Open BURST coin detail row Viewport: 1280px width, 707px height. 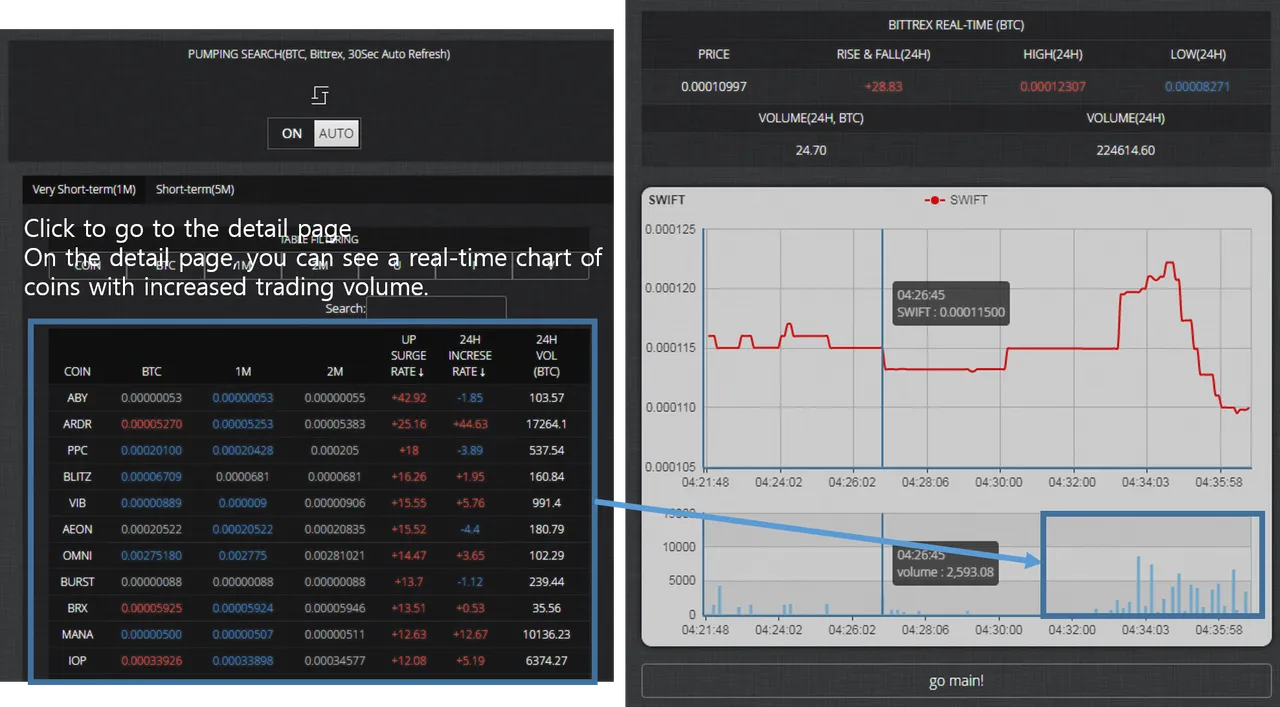(318, 582)
